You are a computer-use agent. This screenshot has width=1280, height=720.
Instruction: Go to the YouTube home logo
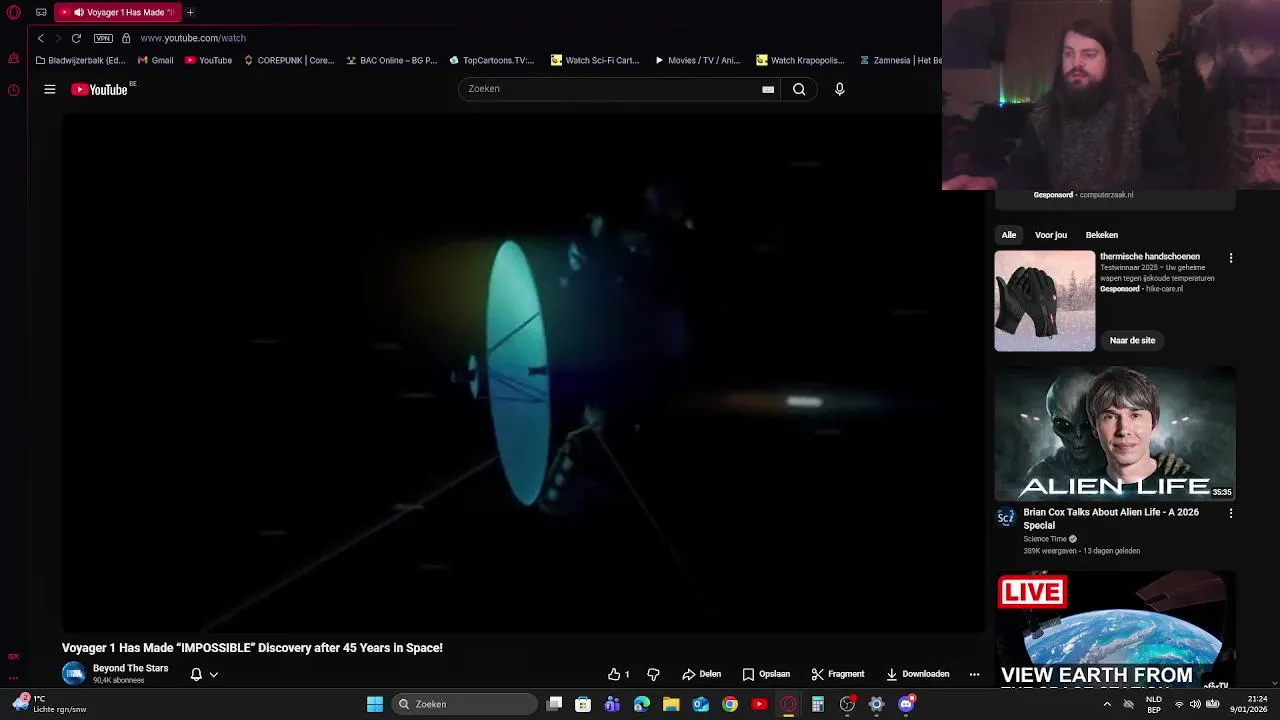click(100, 89)
